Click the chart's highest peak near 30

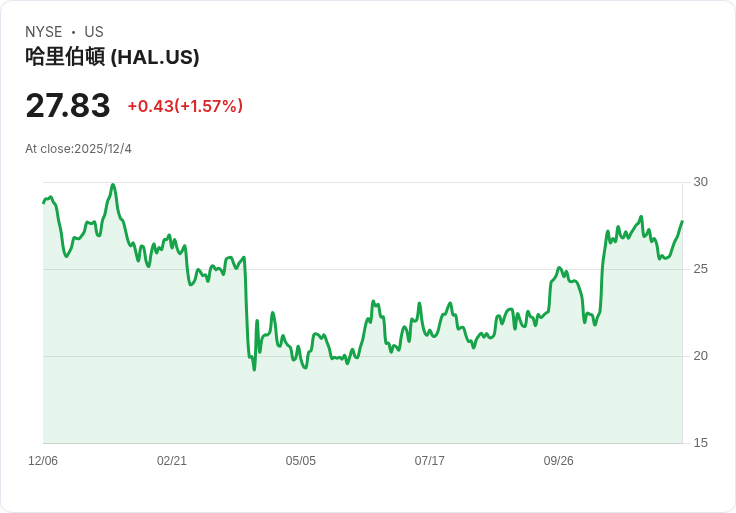pyautogui.click(x=113, y=185)
